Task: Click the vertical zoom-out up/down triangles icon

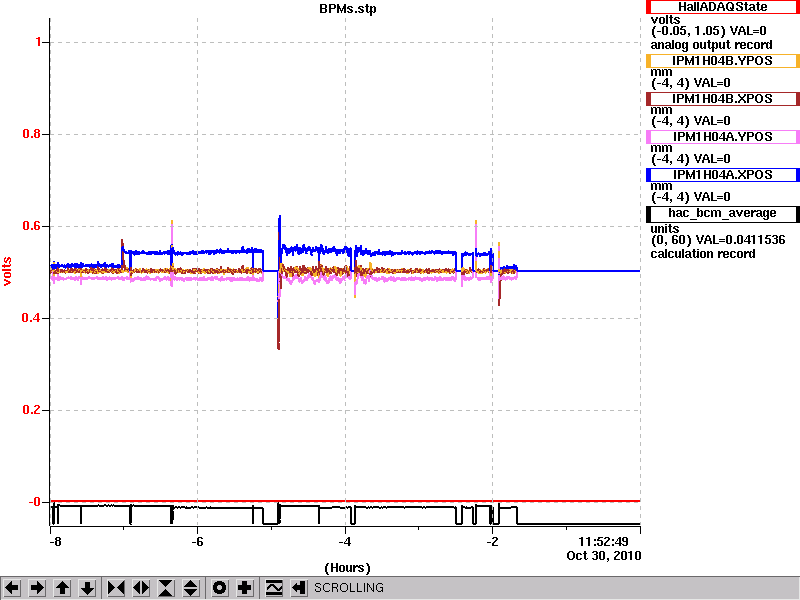Action: click(x=191, y=588)
